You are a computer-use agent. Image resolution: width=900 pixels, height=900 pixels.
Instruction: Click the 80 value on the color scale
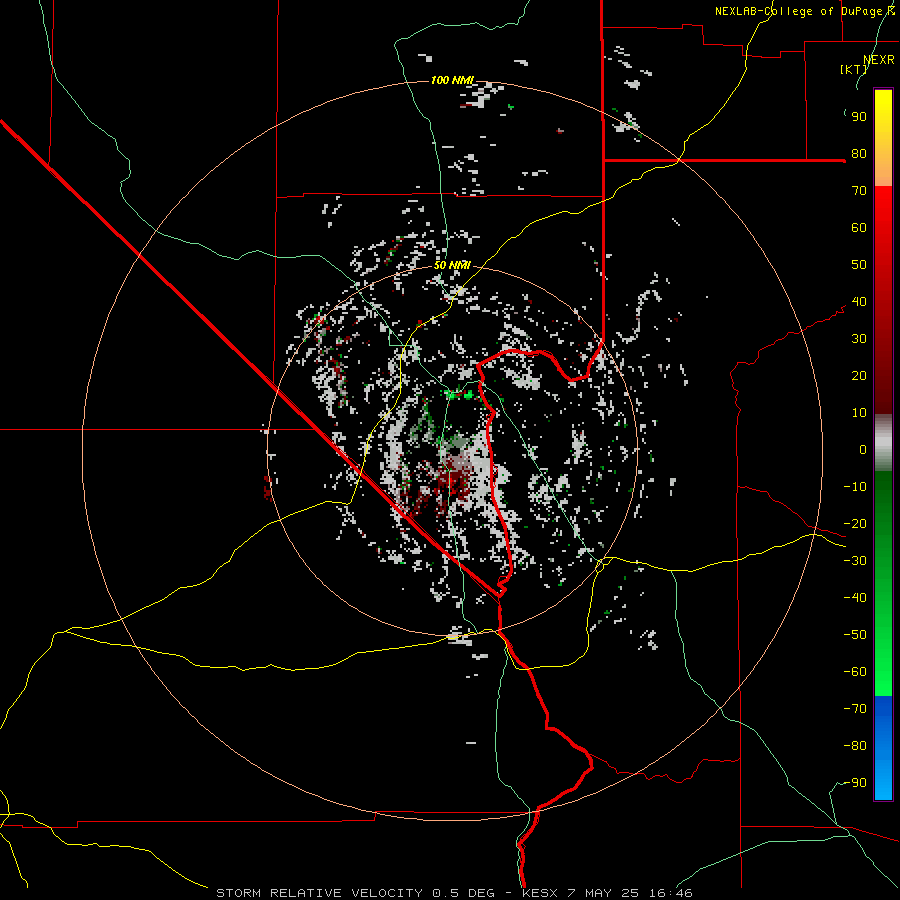(859, 154)
